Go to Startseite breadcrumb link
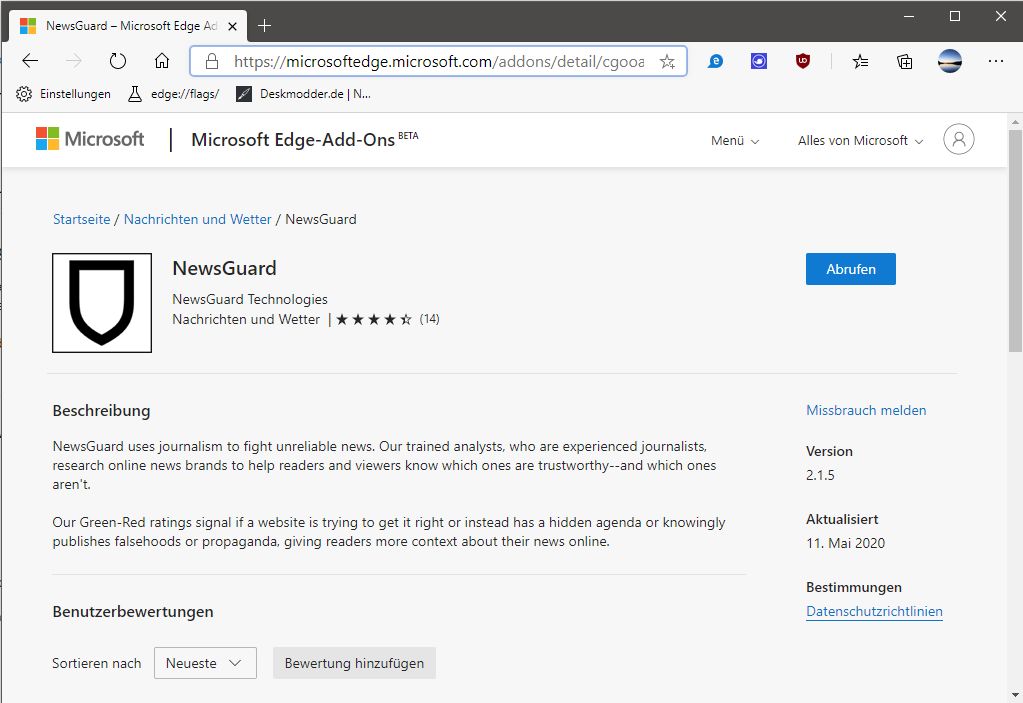The width and height of the screenshot is (1023, 703). click(82, 219)
